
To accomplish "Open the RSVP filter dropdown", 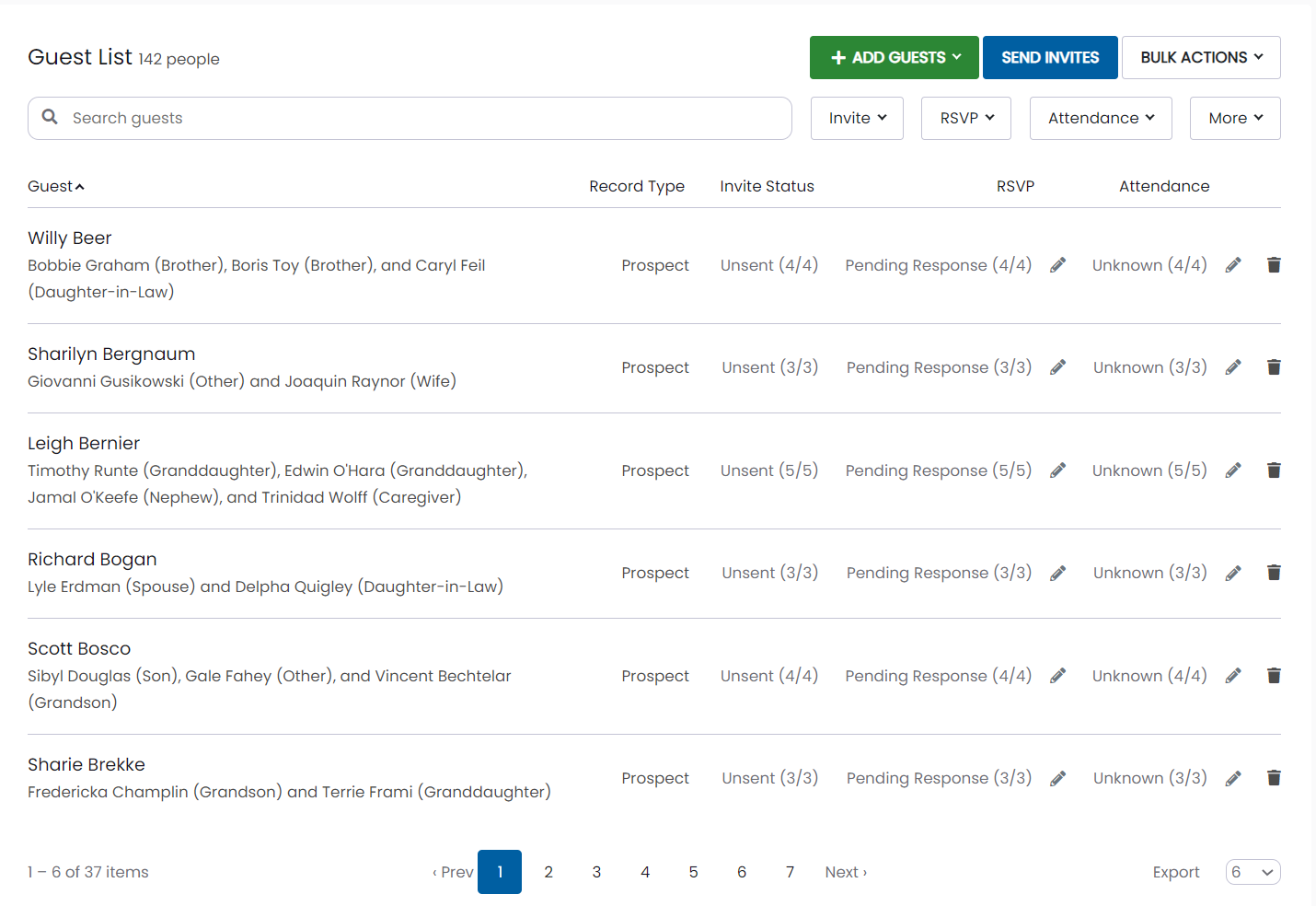I will click(x=966, y=118).
